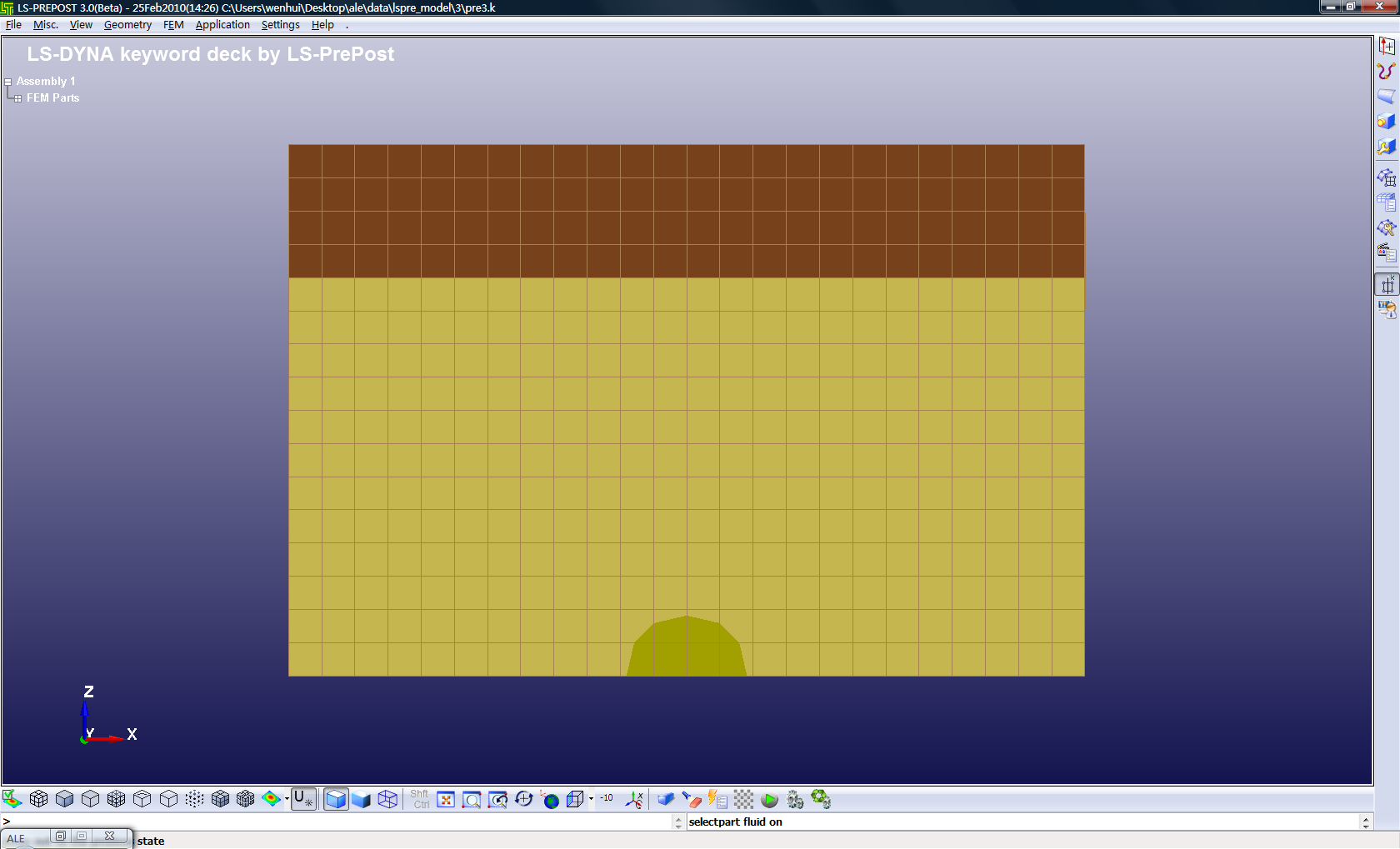The height and width of the screenshot is (849, 1400).
Task: Open the Geometry menu
Action: [x=127, y=25]
